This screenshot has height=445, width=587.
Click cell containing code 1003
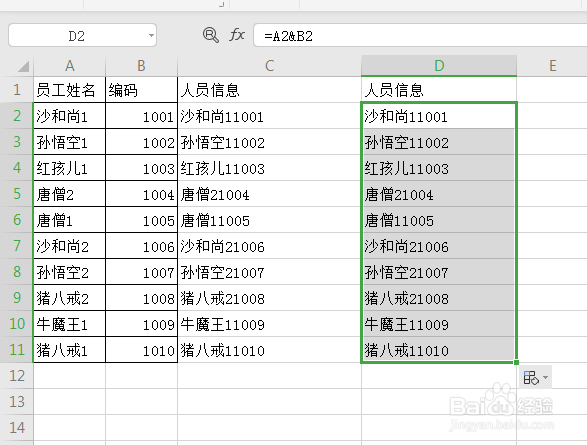(142, 168)
